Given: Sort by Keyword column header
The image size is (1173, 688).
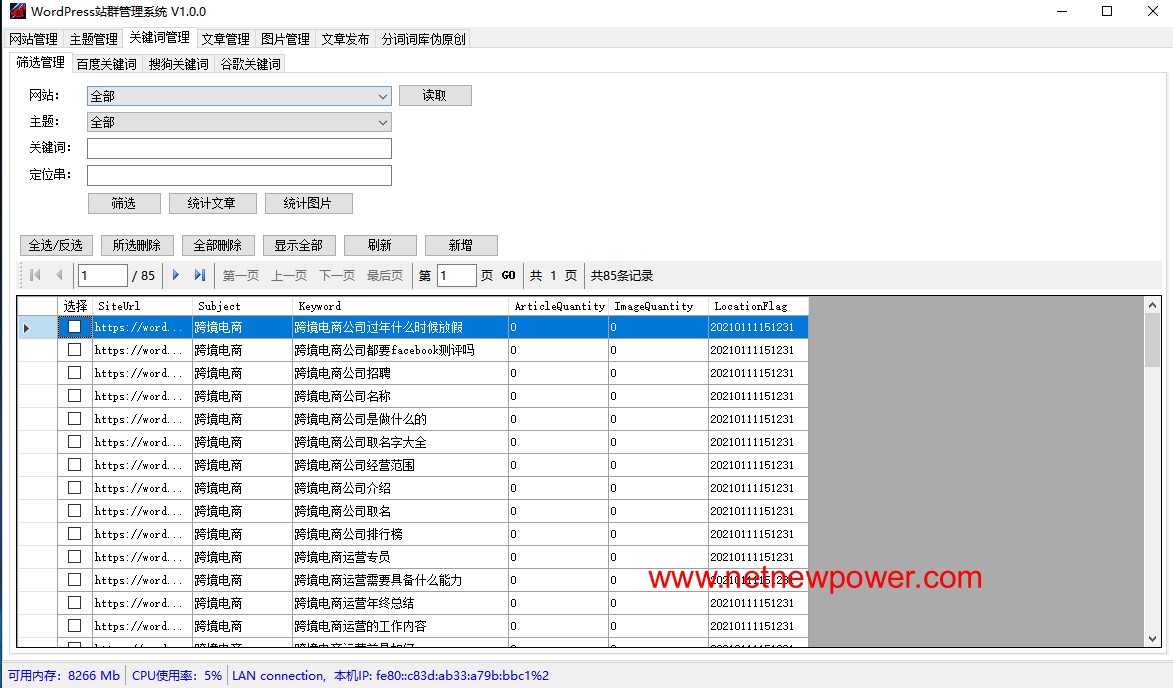Looking at the screenshot, I should pos(400,306).
